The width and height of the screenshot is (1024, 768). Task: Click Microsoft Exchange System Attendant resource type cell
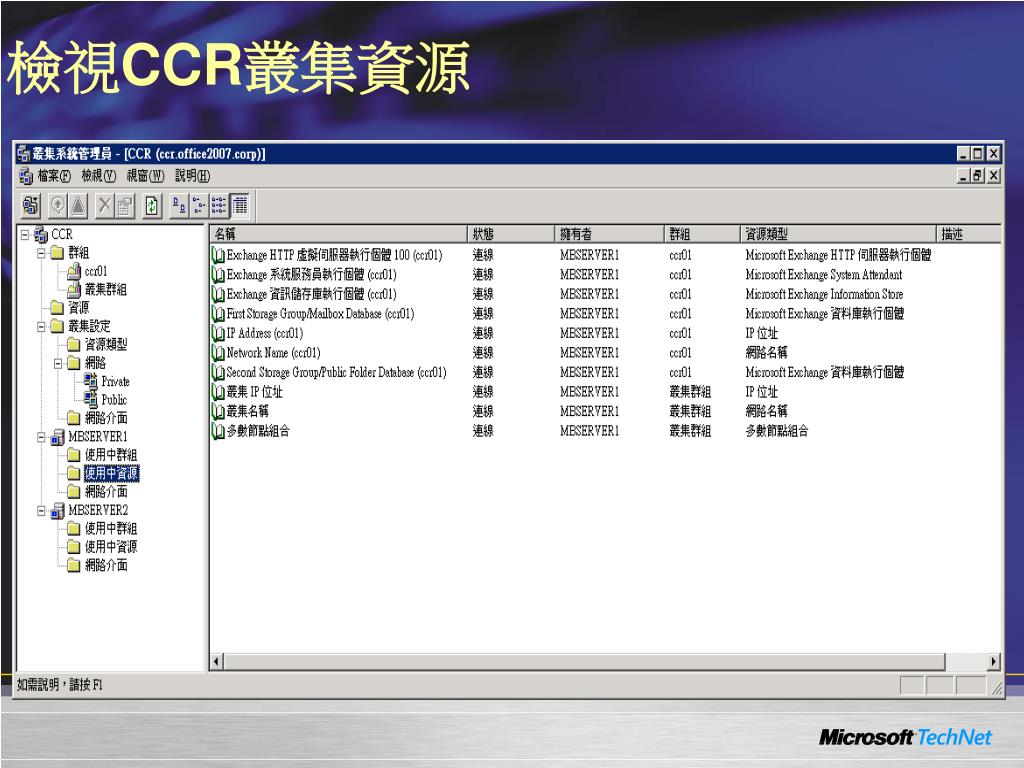[824, 275]
